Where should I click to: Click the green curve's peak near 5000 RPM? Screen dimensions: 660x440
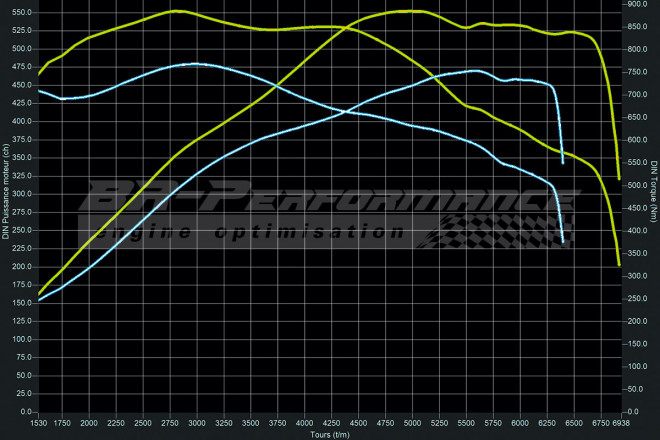click(411, 11)
